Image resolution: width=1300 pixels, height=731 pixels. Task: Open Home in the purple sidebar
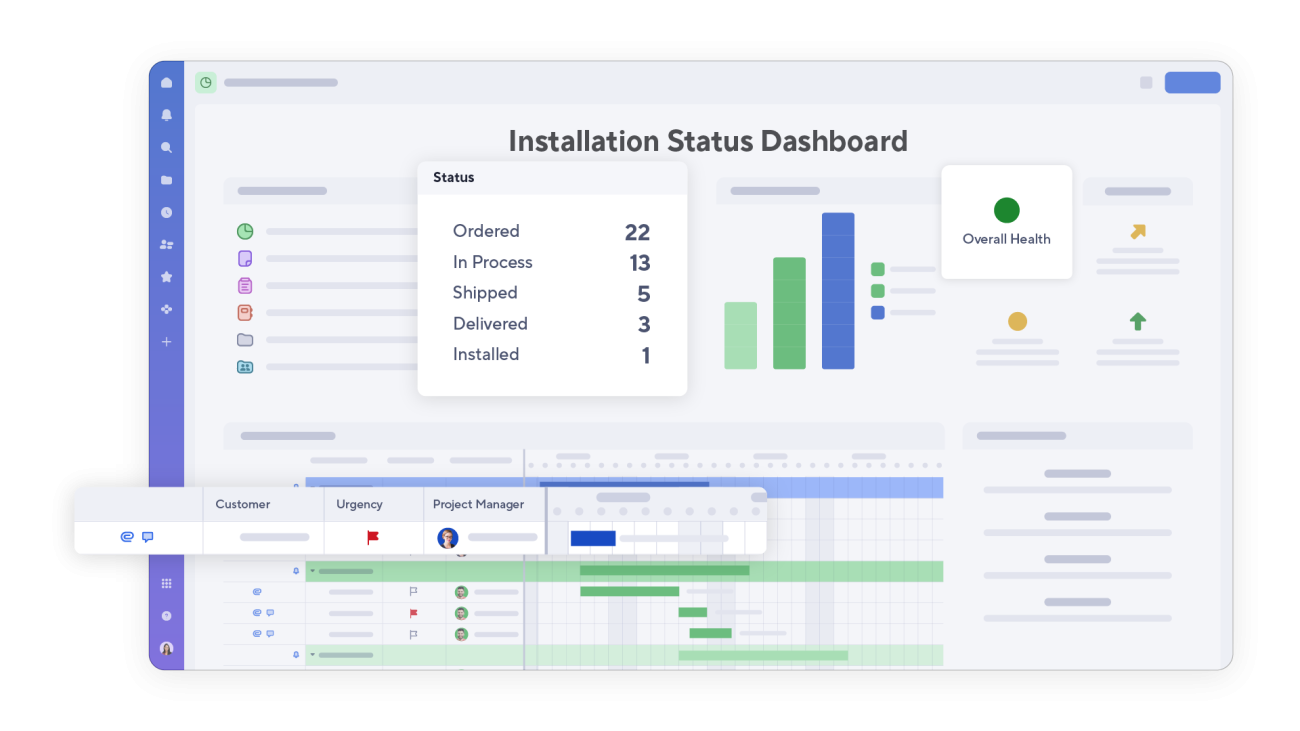(166, 83)
